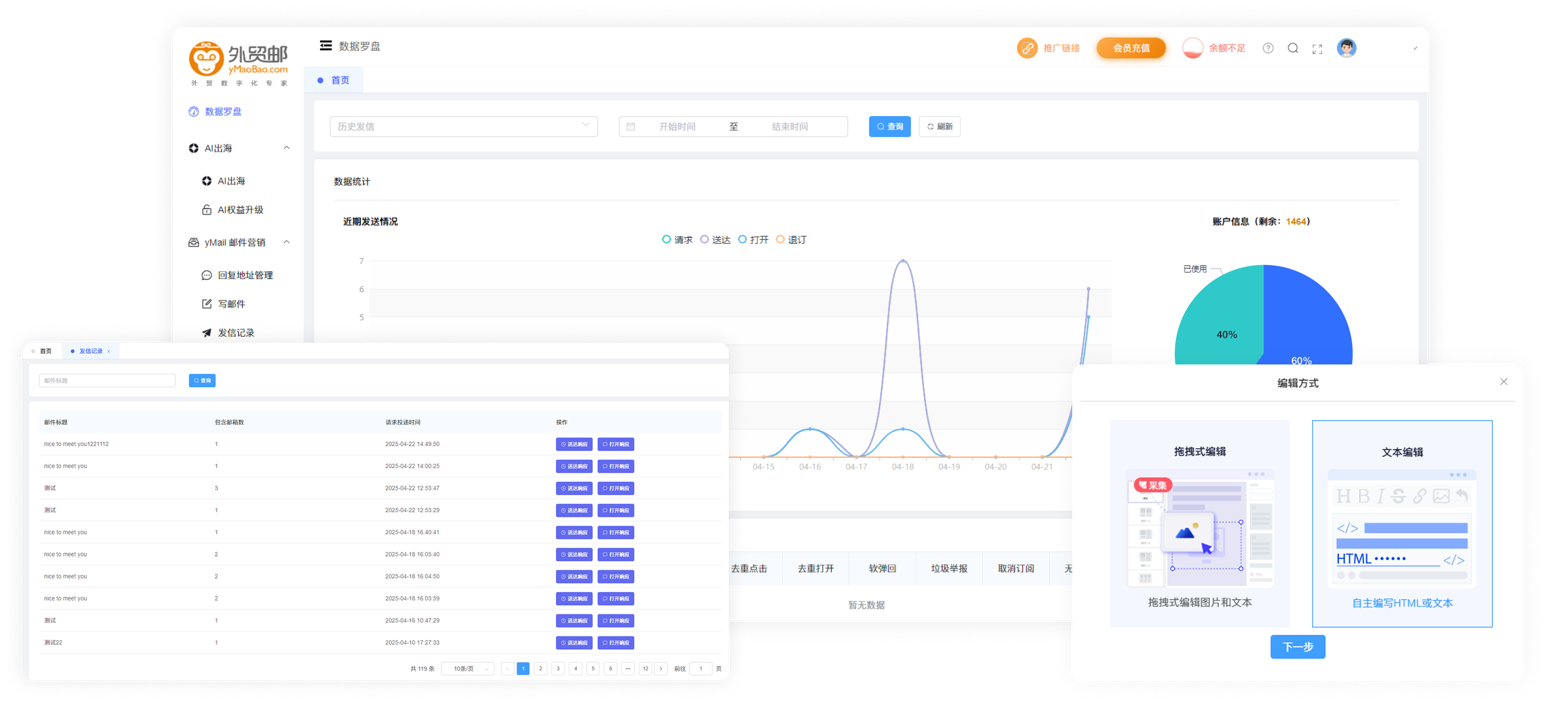Image resolution: width=1548 pixels, height=706 pixels.
Task: Open the 10条/页 page size dropdown
Action: 468,669
